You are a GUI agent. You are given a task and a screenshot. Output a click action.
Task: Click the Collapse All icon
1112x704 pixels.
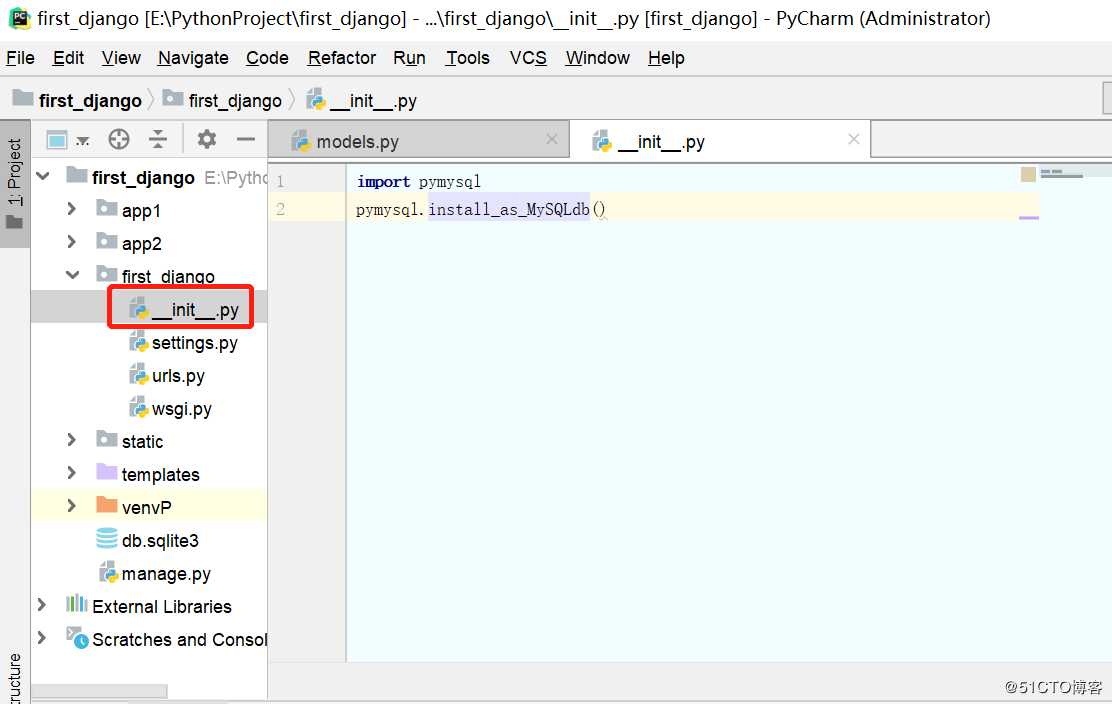(x=157, y=139)
